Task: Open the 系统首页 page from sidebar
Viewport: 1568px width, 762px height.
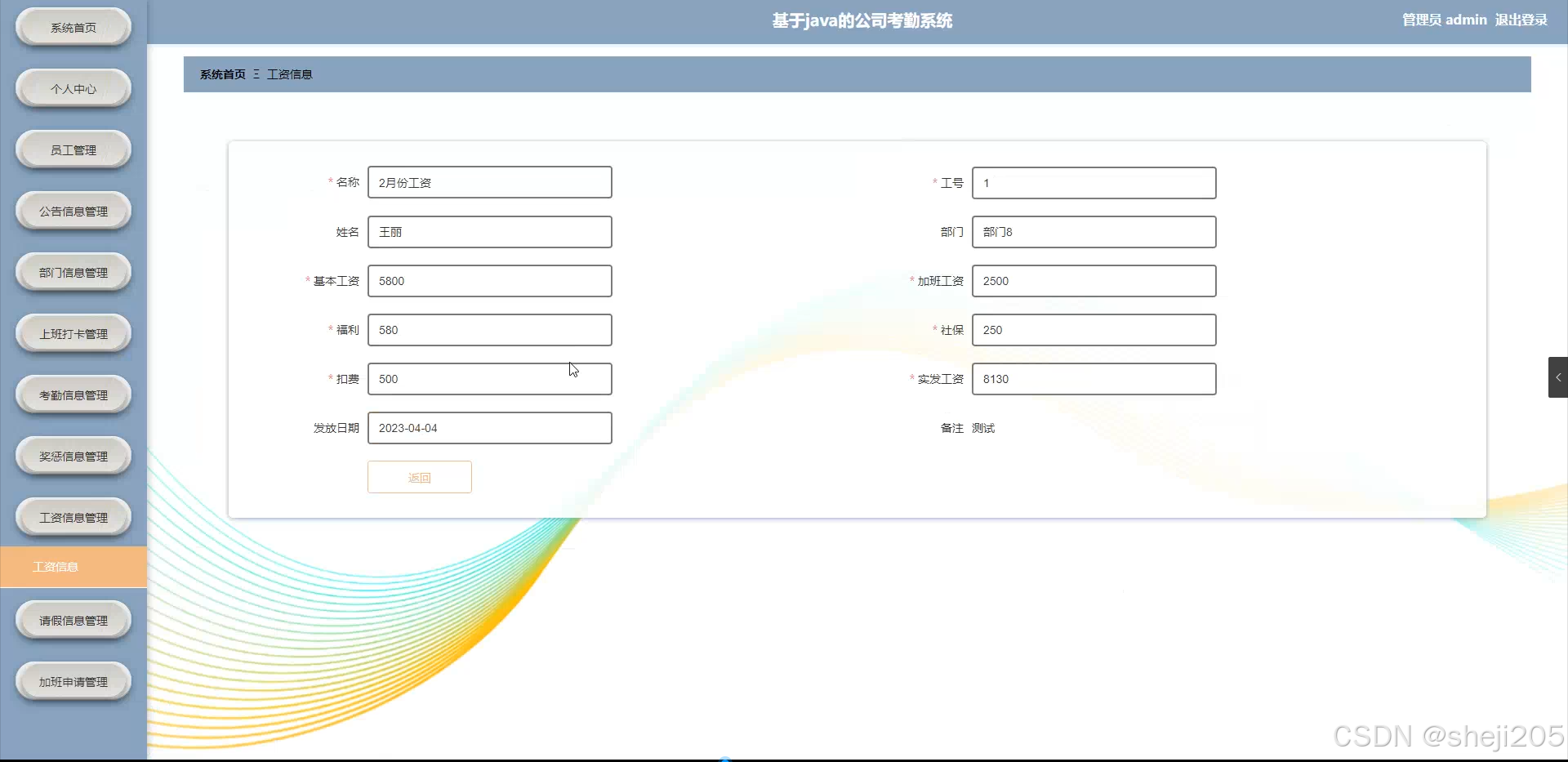Action: tap(73, 26)
